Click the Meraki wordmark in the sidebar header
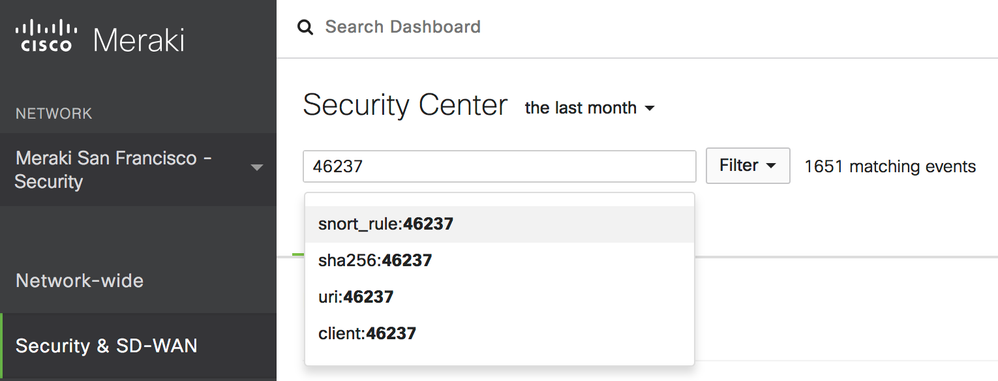The image size is (998, 381). [139, 40]
